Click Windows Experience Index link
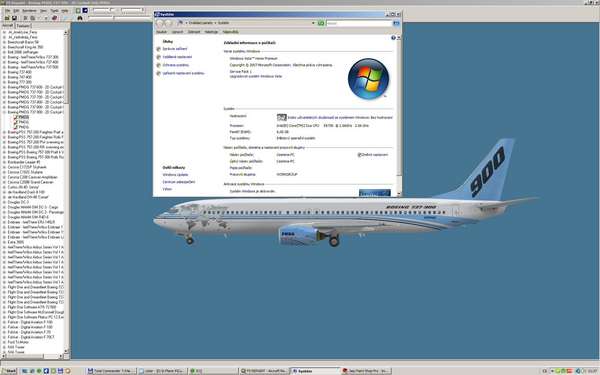Image resolution: width=600 pixels, height=375 pixels. 340,117
